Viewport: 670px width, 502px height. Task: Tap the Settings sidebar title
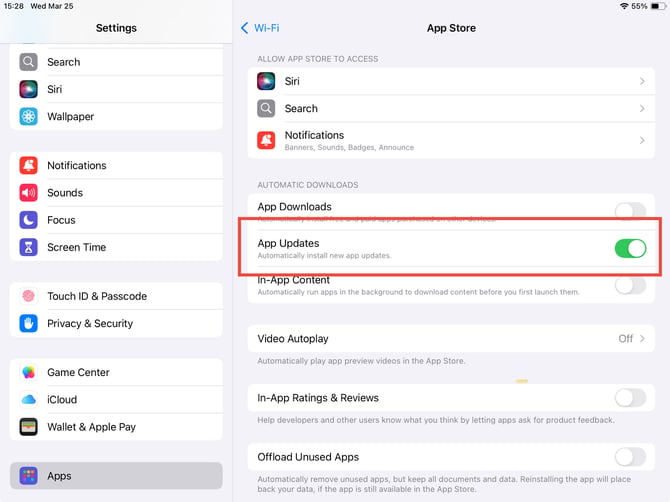click(116, 28)
